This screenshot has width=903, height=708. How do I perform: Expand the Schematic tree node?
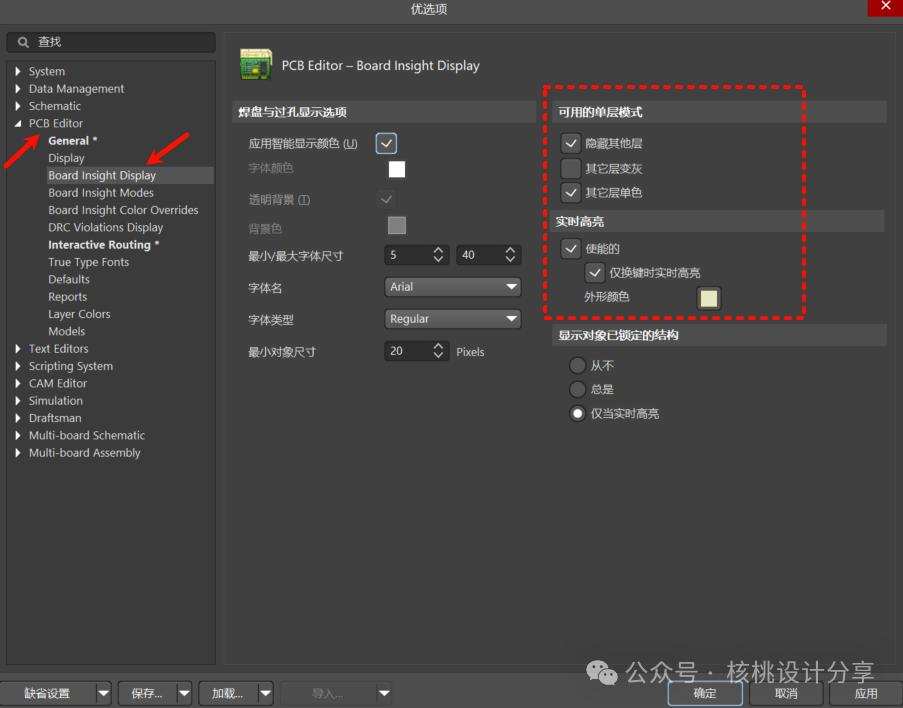tap(18, 106)
